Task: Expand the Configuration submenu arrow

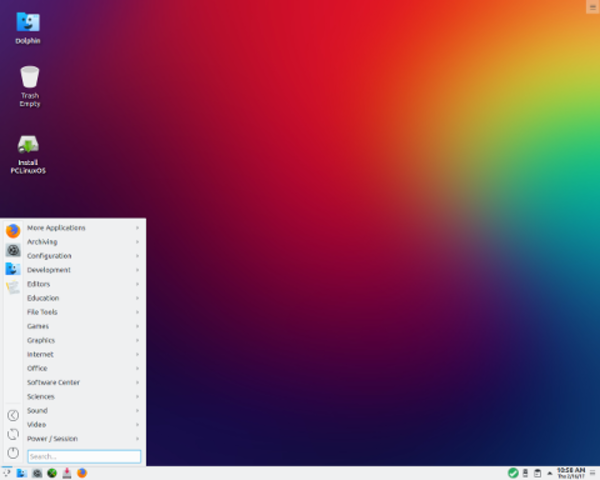Action: click(x=137, y=256)
